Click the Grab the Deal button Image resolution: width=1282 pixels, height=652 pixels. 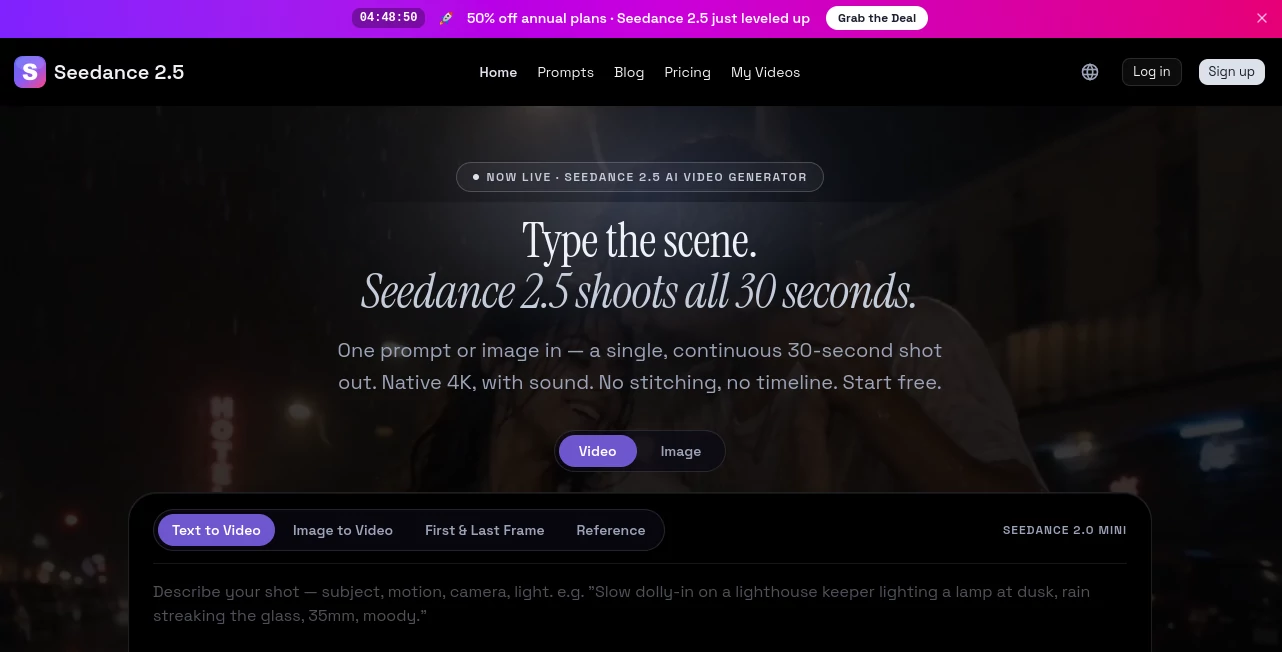[877, 18]
